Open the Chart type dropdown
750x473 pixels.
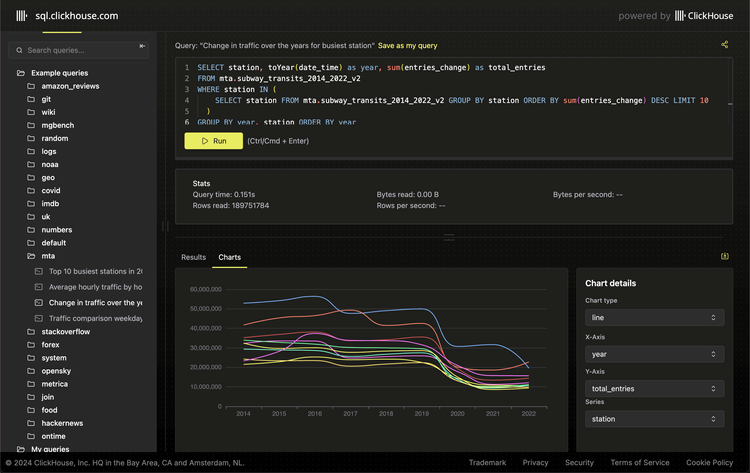654,318
